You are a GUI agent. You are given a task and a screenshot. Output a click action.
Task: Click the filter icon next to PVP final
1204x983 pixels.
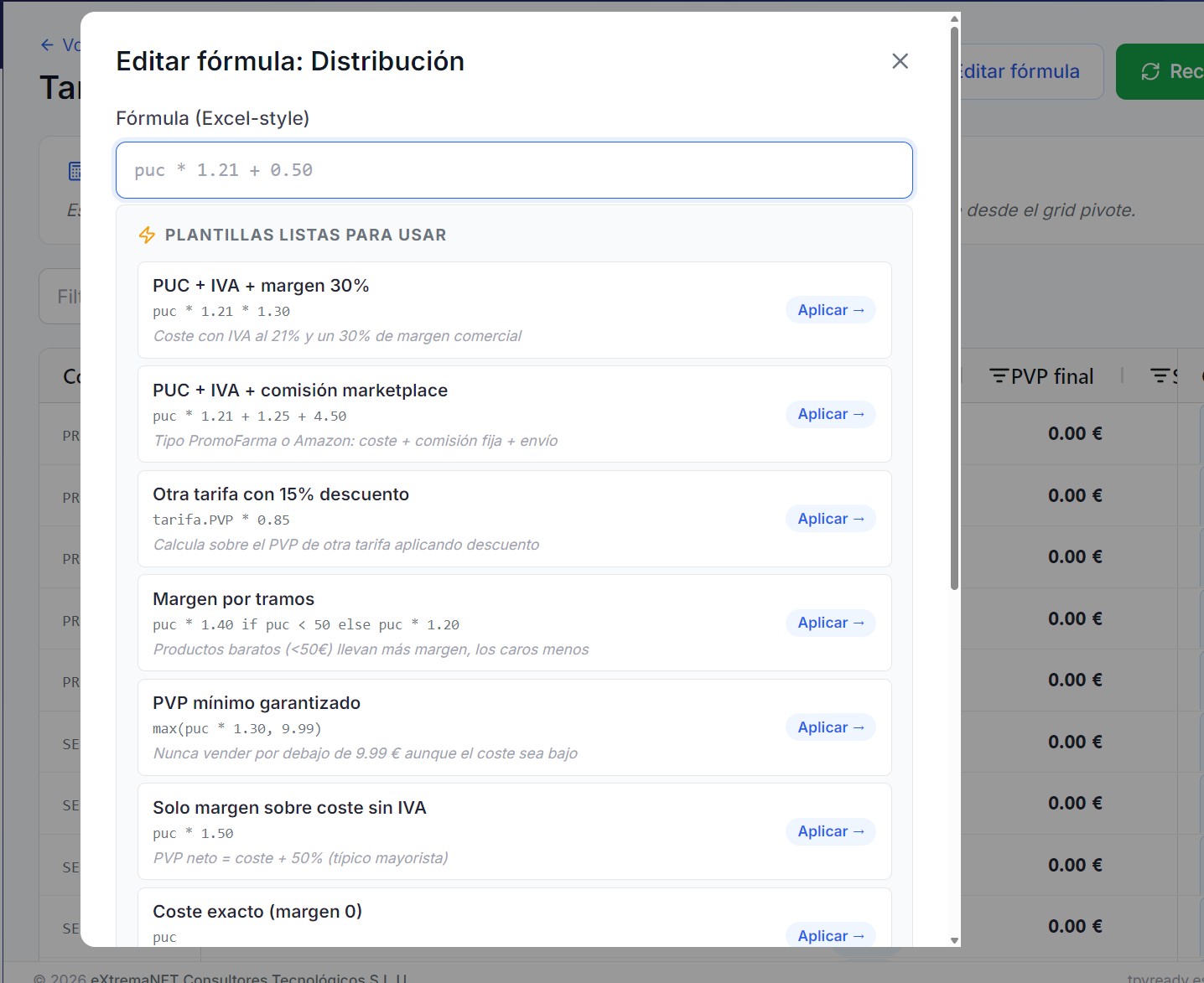[999, 376]
